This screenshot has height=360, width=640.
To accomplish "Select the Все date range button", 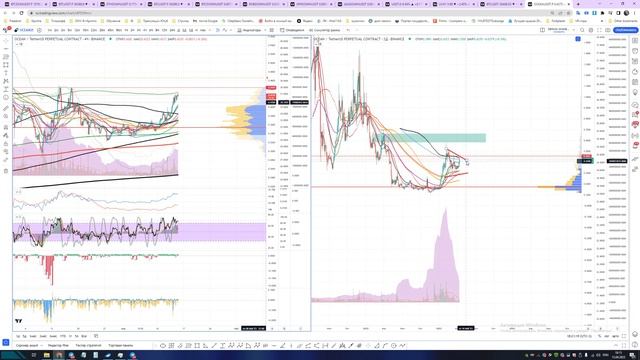I will [x=84, y=336].
